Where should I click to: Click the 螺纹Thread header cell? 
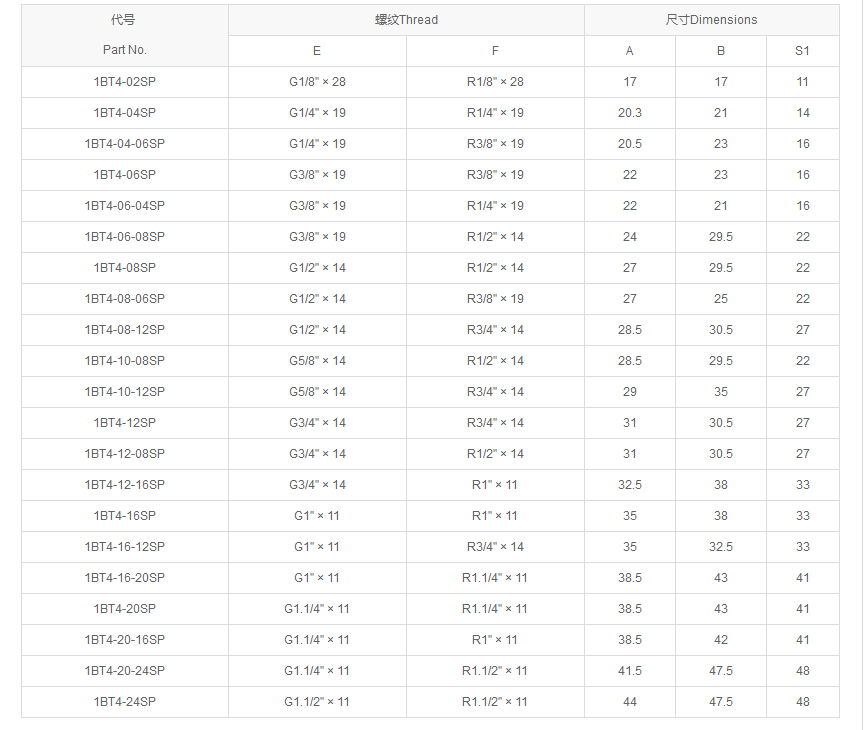pos(406,20)
